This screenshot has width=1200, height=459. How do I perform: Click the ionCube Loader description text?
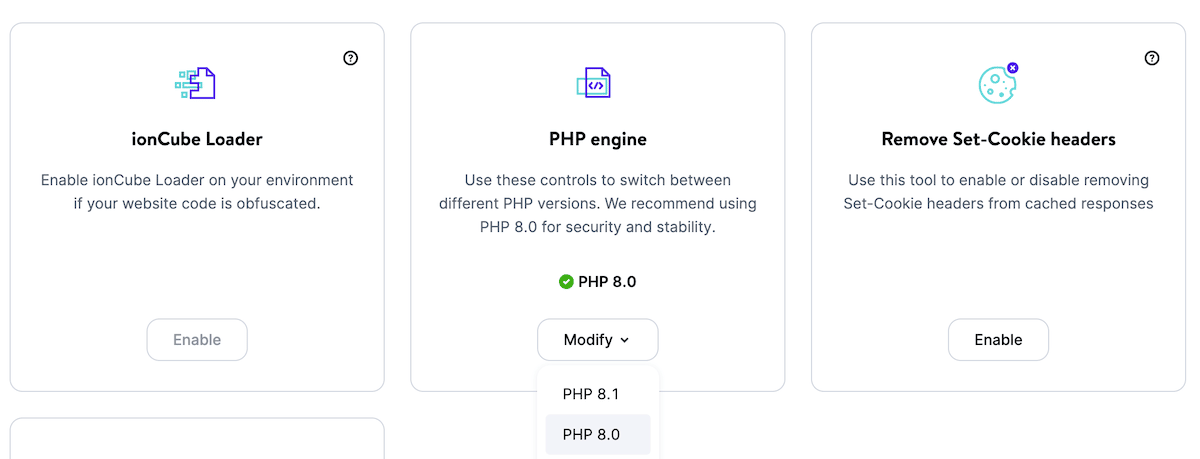[197, 192]
